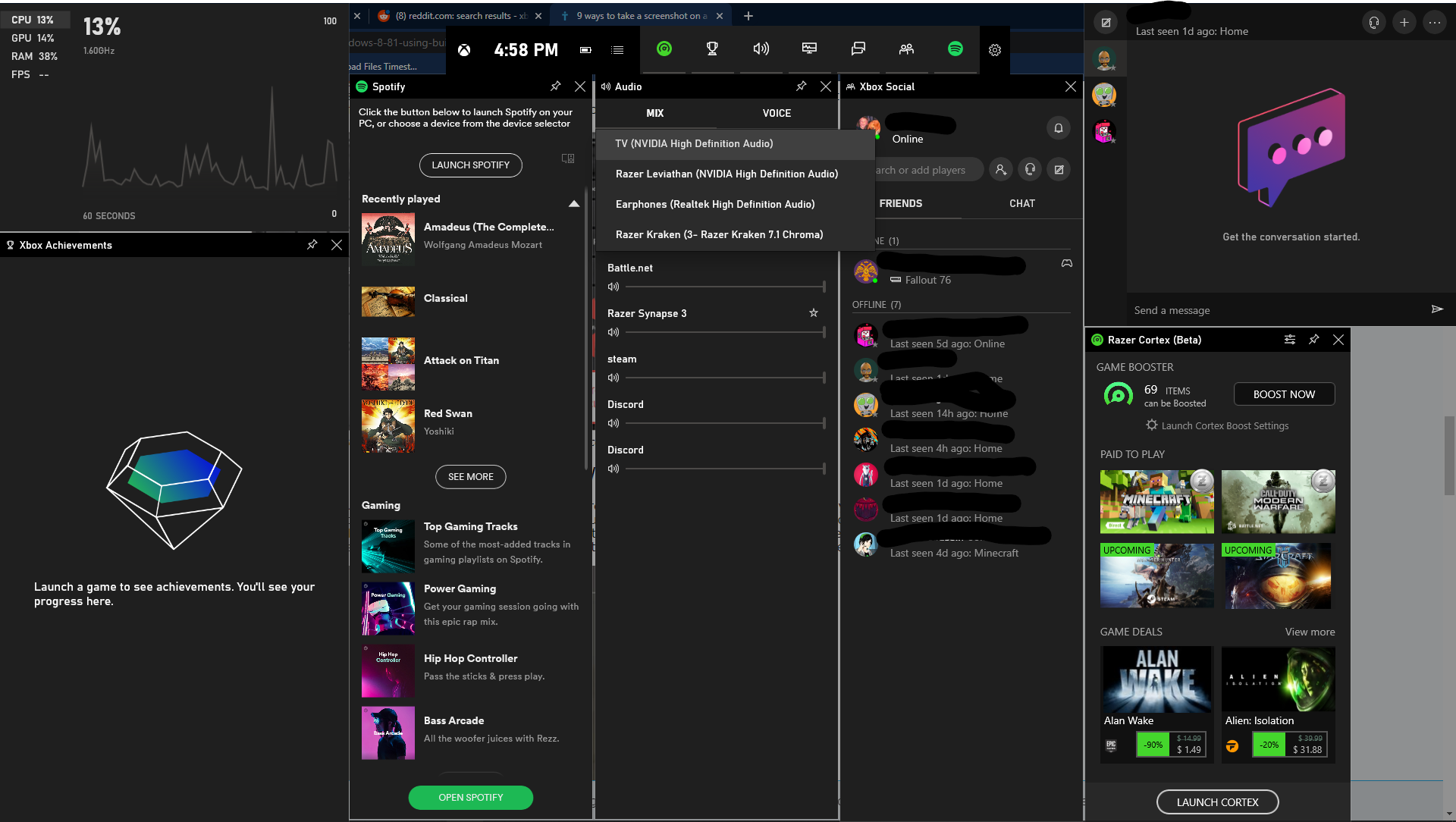1456x822 pixels.
Task: Click the BOOST NOW button
Action: coord(1284,394)
